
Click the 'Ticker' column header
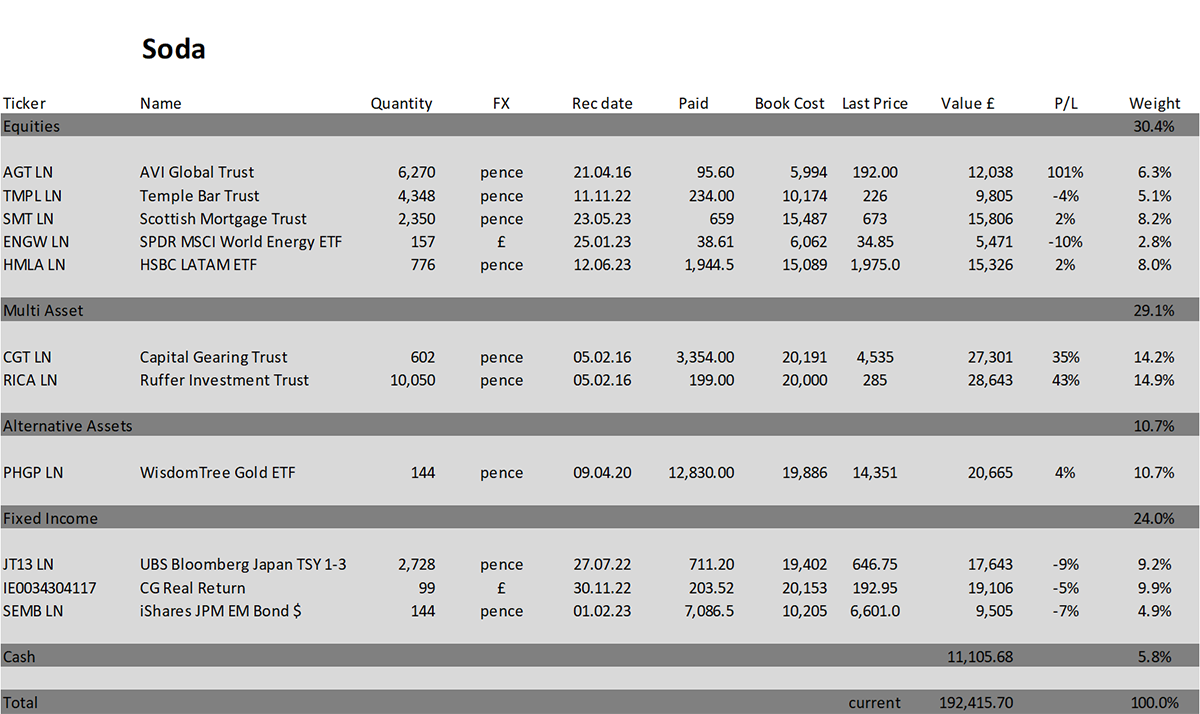click(x=24, y=103)
